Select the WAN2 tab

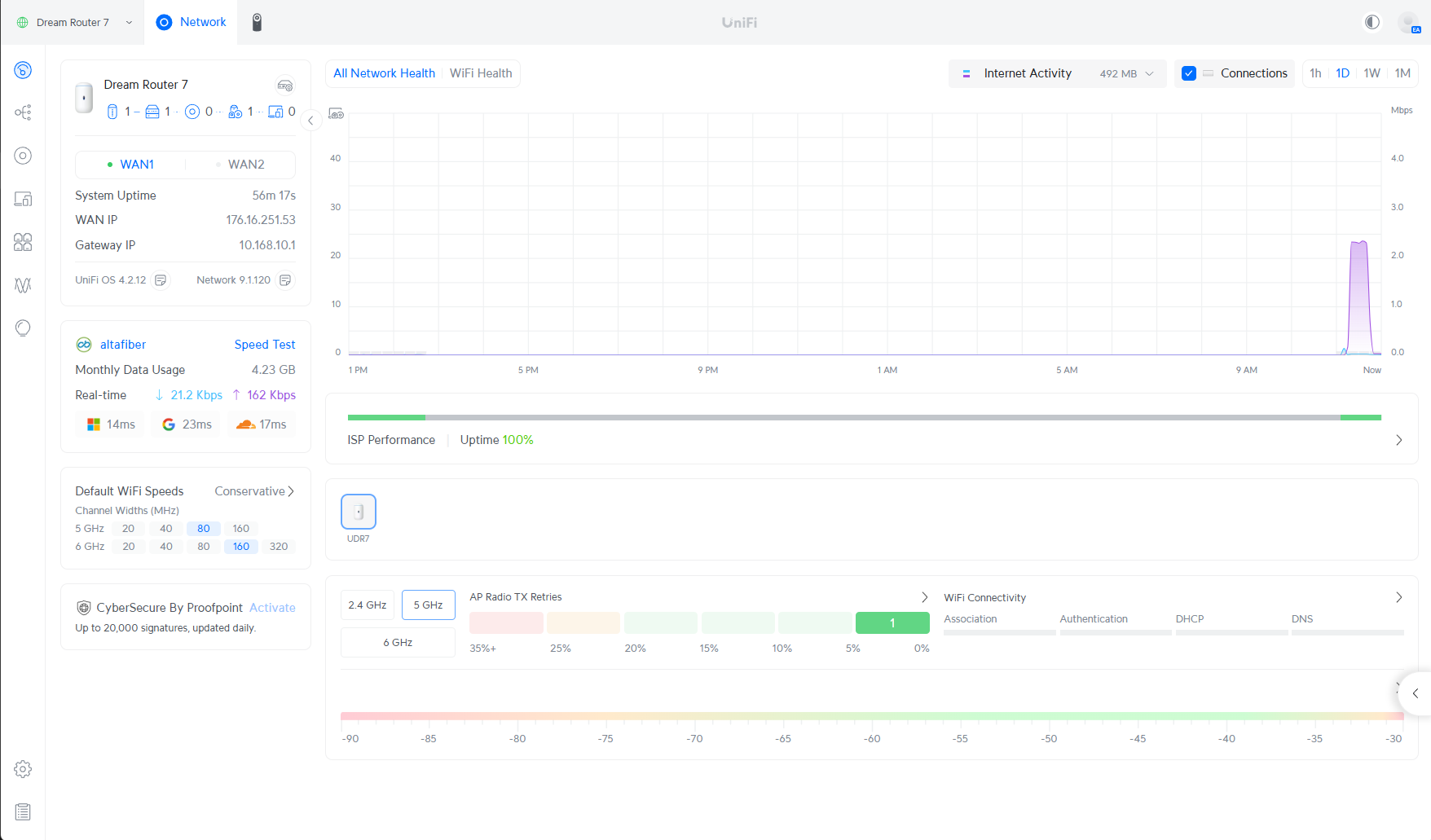(x=240, y=165)
